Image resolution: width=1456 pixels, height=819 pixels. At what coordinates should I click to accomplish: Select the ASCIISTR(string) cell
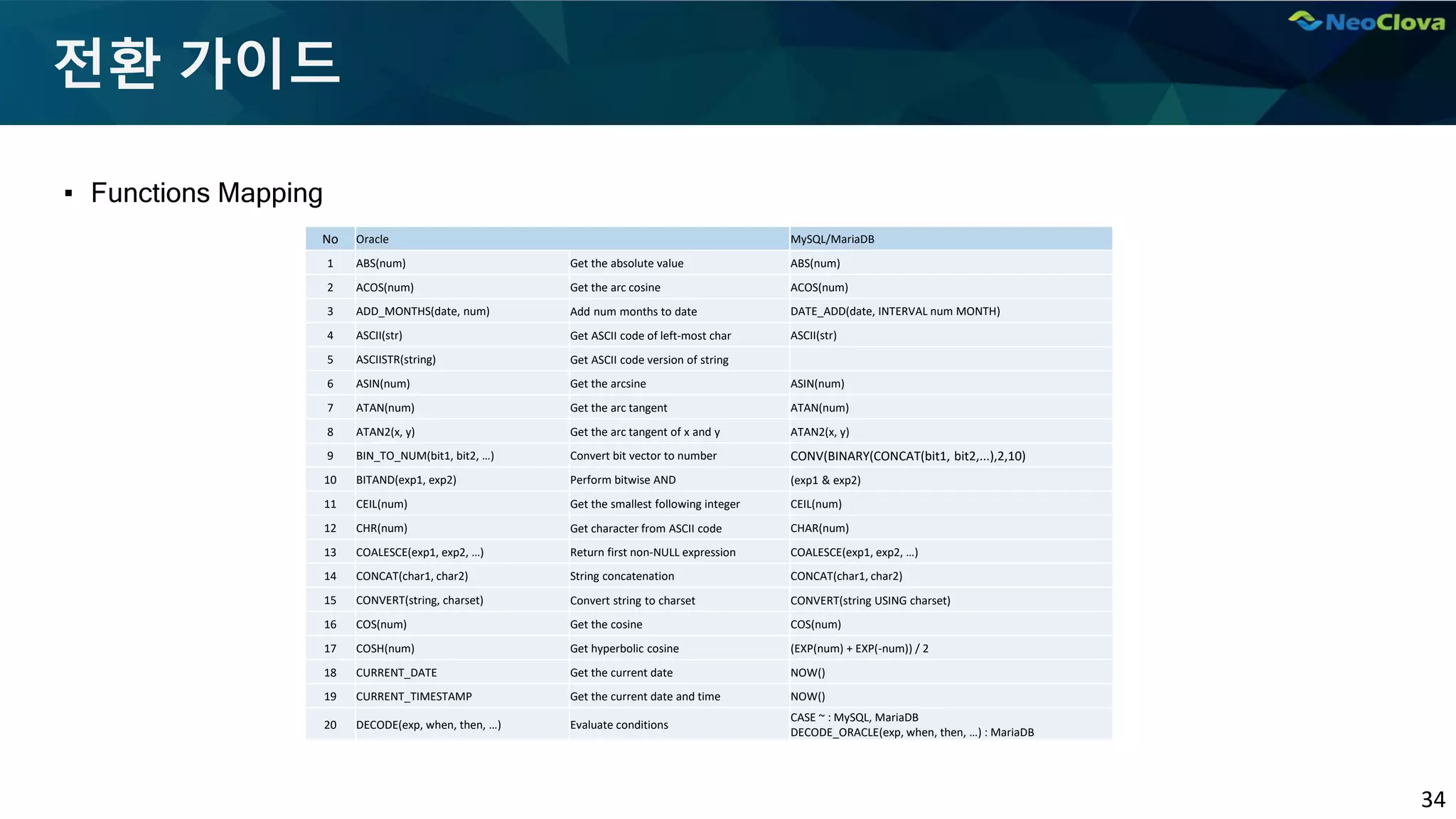(x=395, y=360)
